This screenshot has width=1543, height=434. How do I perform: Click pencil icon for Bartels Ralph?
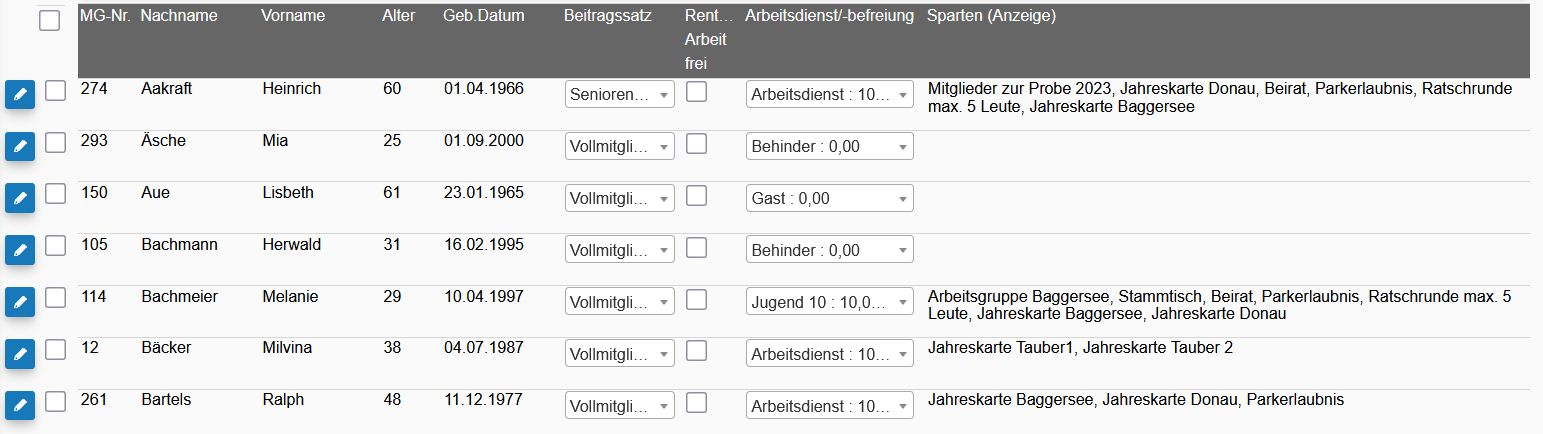20,406
